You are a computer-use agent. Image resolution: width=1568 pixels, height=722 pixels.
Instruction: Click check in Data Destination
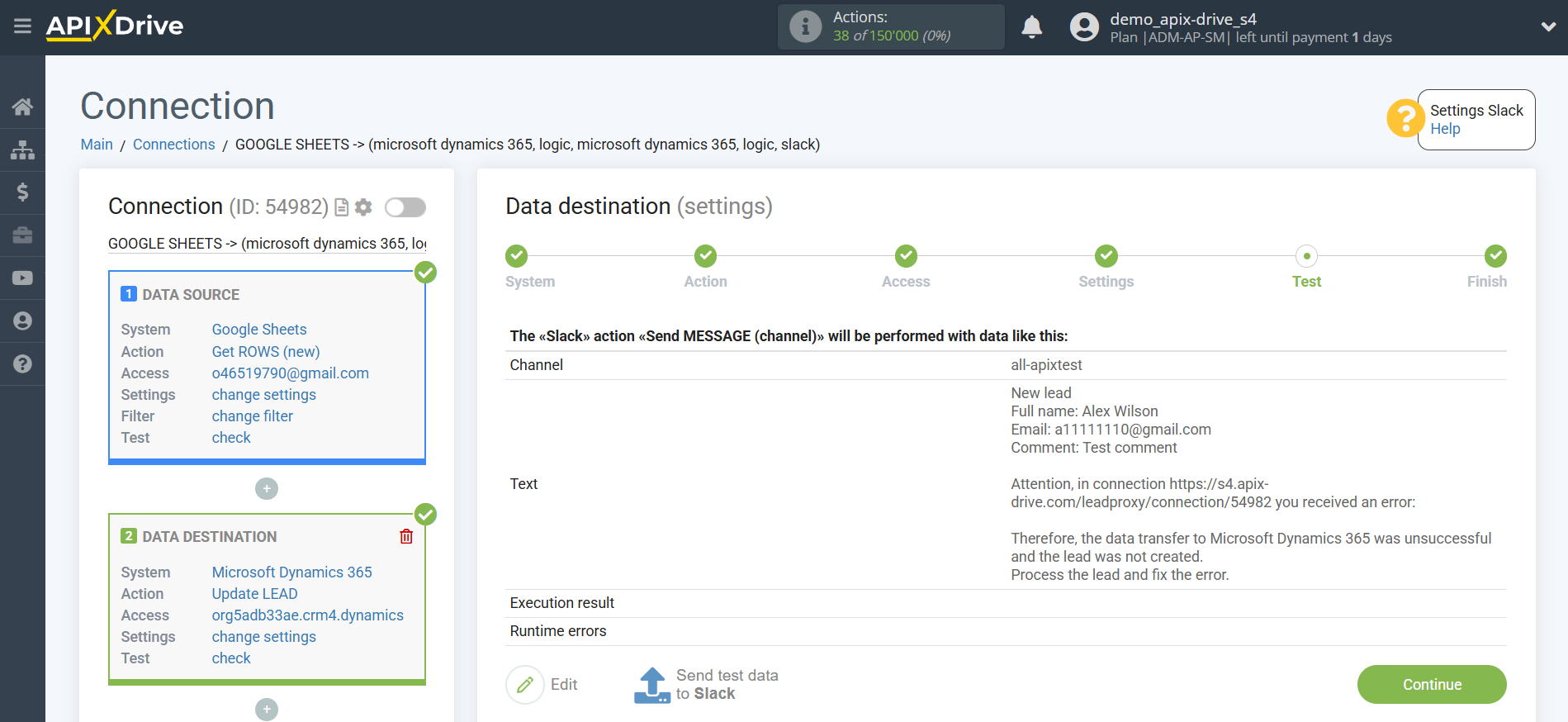tap(231, 658)
